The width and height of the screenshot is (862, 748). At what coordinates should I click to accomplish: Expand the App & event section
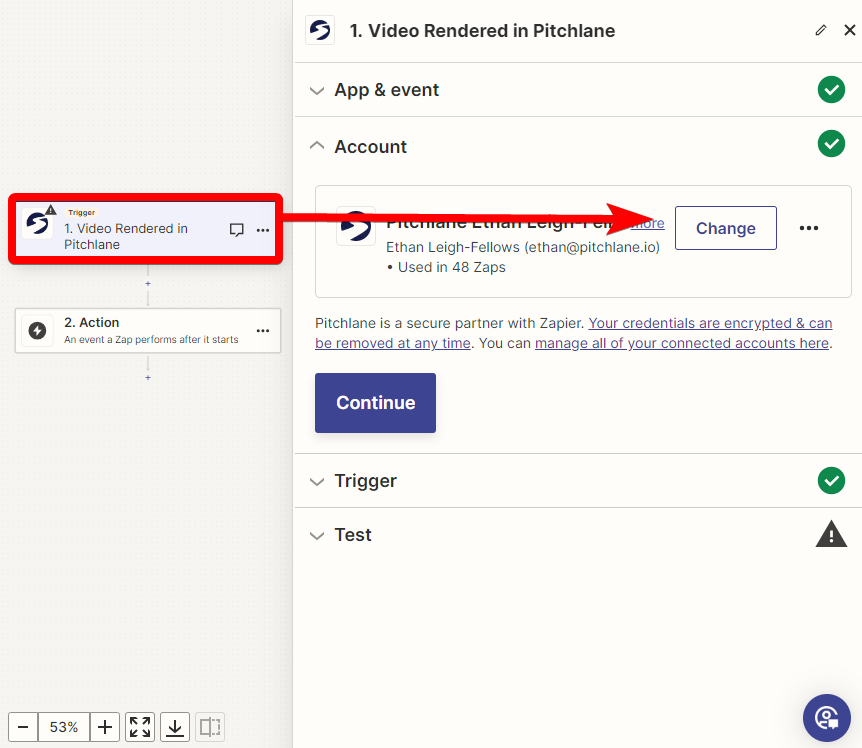point(317,91)
